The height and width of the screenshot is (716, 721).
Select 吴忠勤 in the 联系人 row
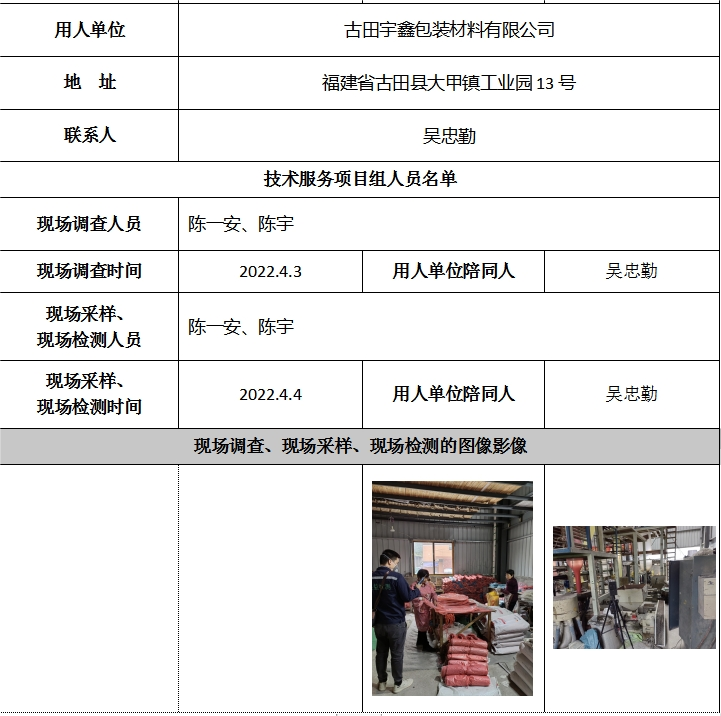point(448,136)
